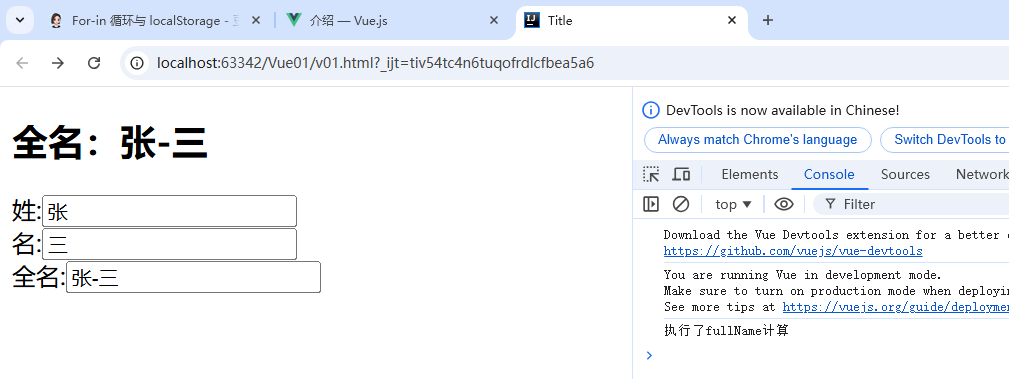Click the 全名：张-三 heading
Screen dimensions: 1009x379
pyautogui.click(x=110, y=142)
